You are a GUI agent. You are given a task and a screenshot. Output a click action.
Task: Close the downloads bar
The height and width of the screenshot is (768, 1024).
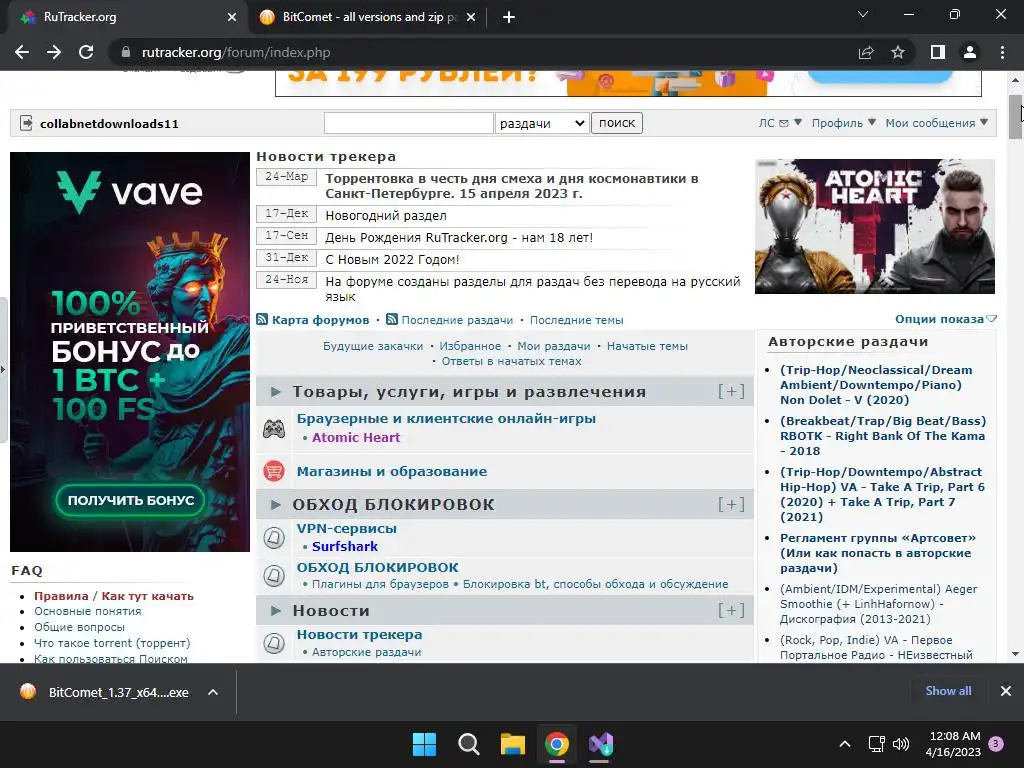click(1006, 691)
